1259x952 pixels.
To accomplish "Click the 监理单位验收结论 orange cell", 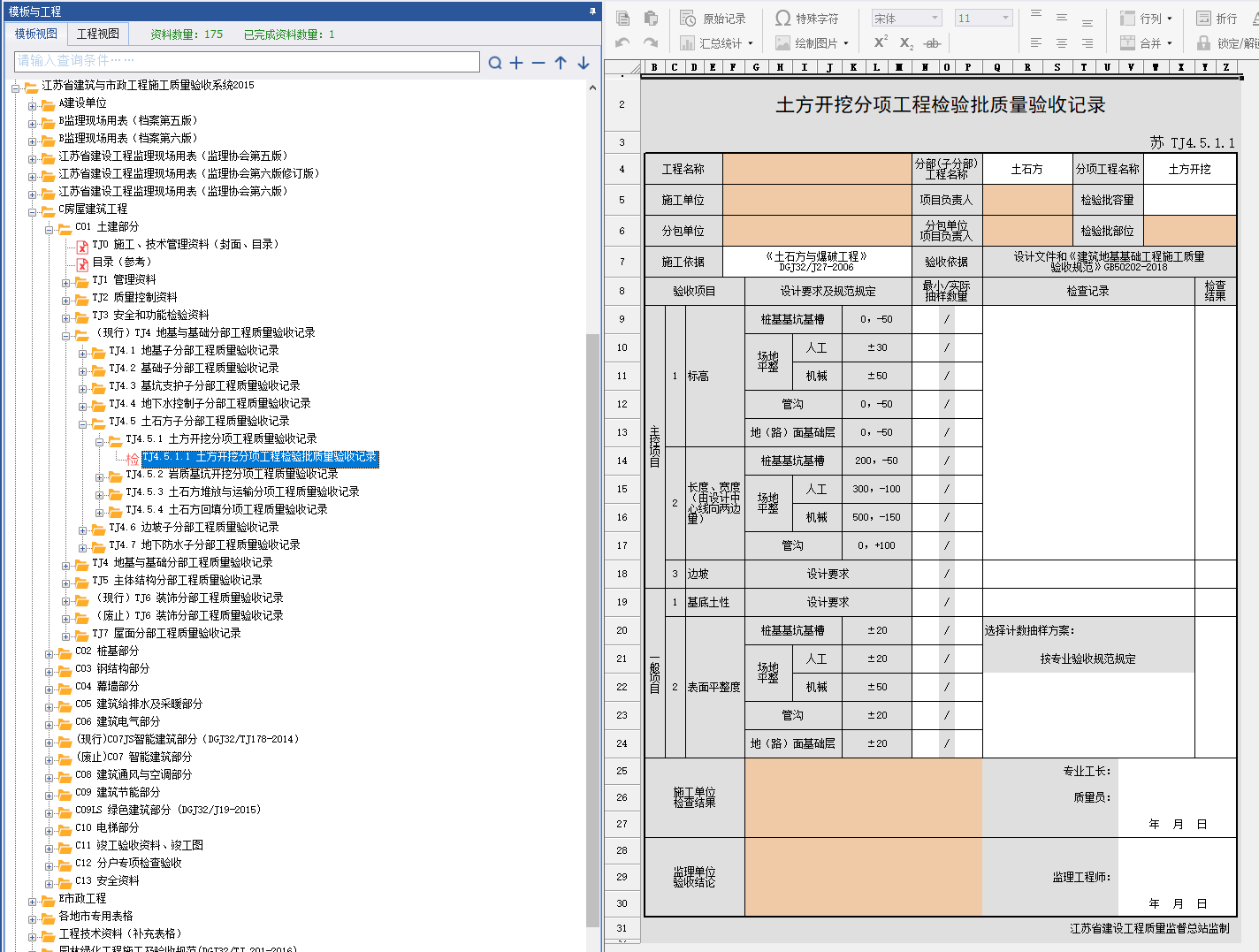I will pos(863,877).
